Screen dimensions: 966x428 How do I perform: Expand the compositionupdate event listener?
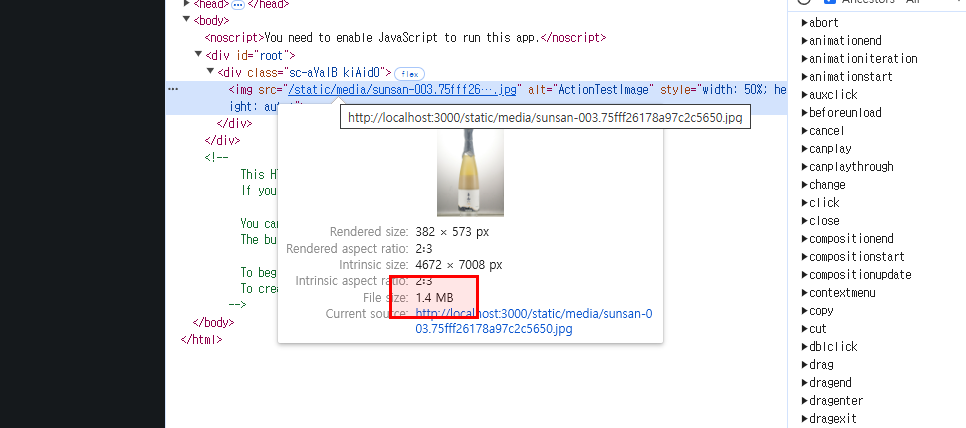[805, 275]
